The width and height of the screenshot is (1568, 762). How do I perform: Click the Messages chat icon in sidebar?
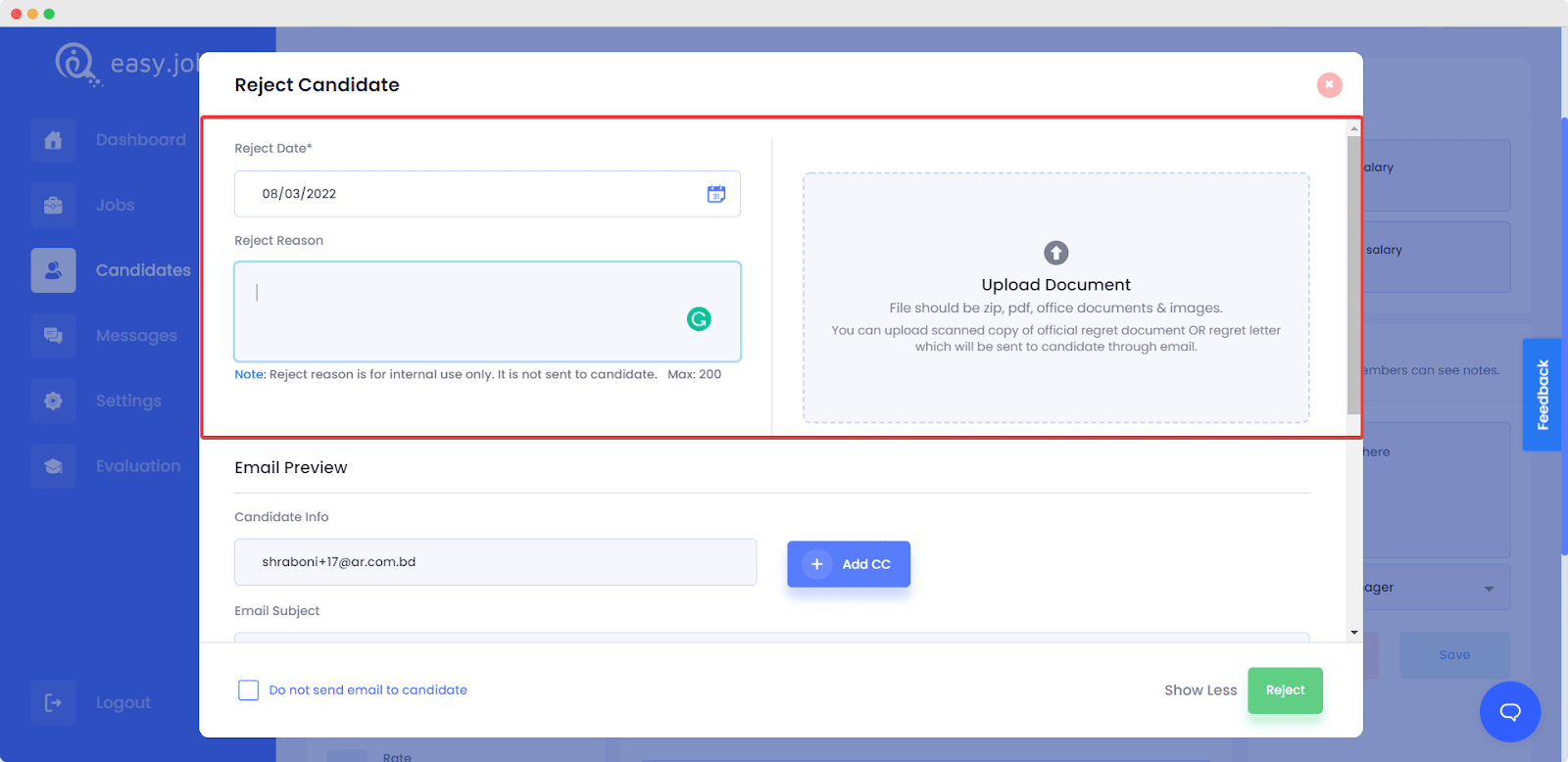53,336
